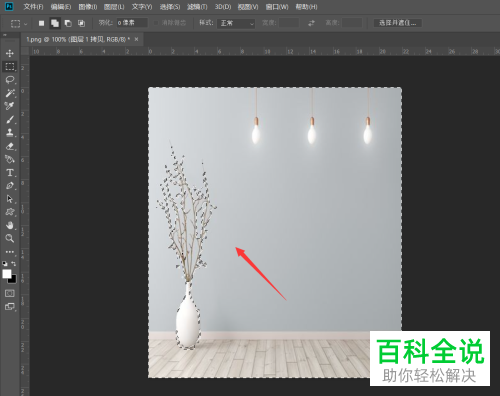Open the 文字(Y) menu

click(x=142, y=7)
